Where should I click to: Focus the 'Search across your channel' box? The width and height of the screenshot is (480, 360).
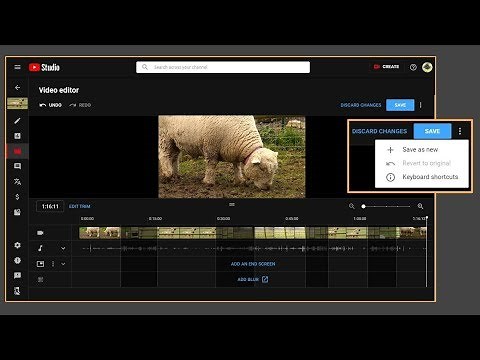click(223, 67)
